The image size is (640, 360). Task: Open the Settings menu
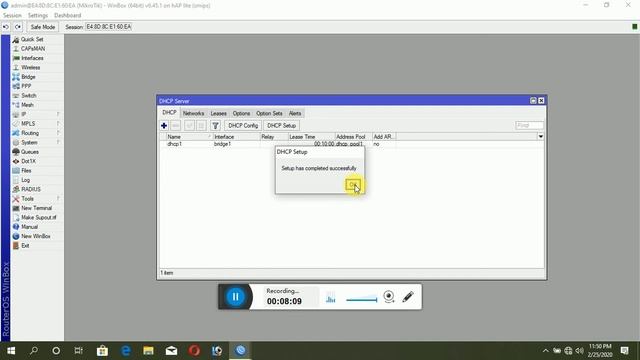38,16
